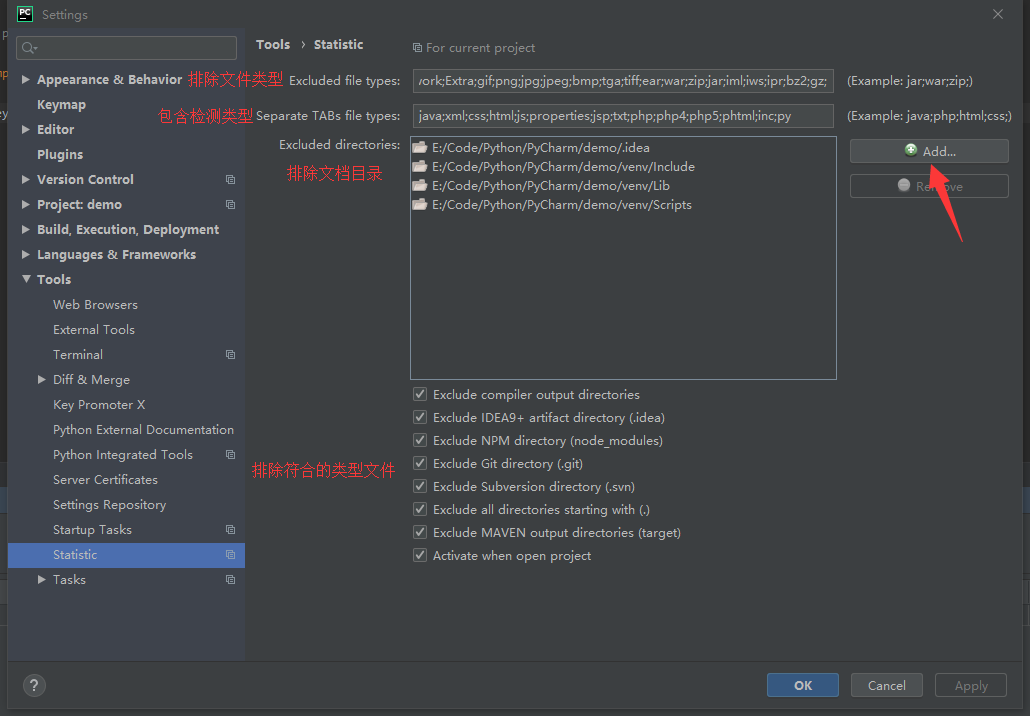Disable Exclude NPM directory (node_modules)
The height and width of the screenshot is (716, 1030).
(x=420, y=440)
